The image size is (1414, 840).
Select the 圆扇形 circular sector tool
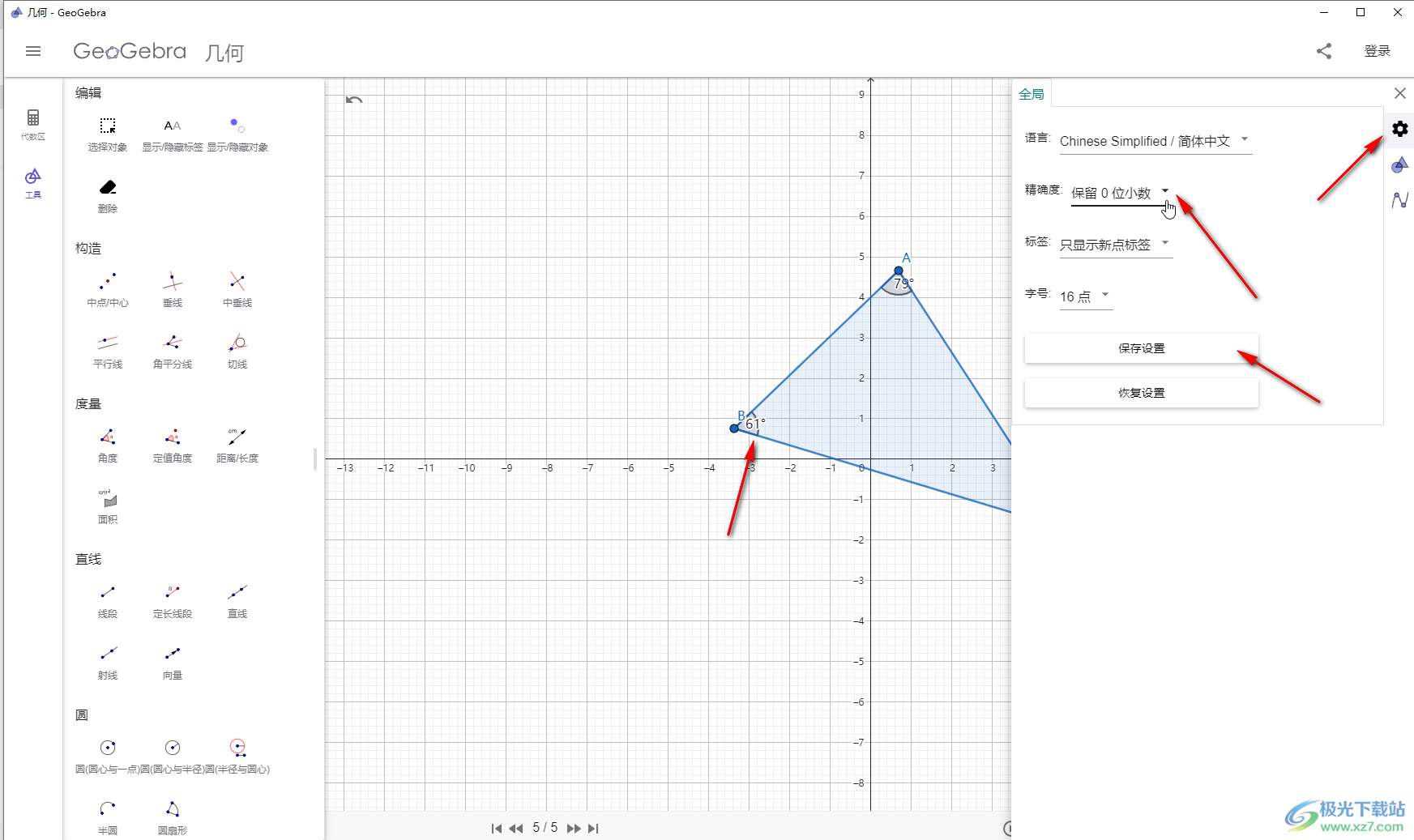[x=173, y=818]
